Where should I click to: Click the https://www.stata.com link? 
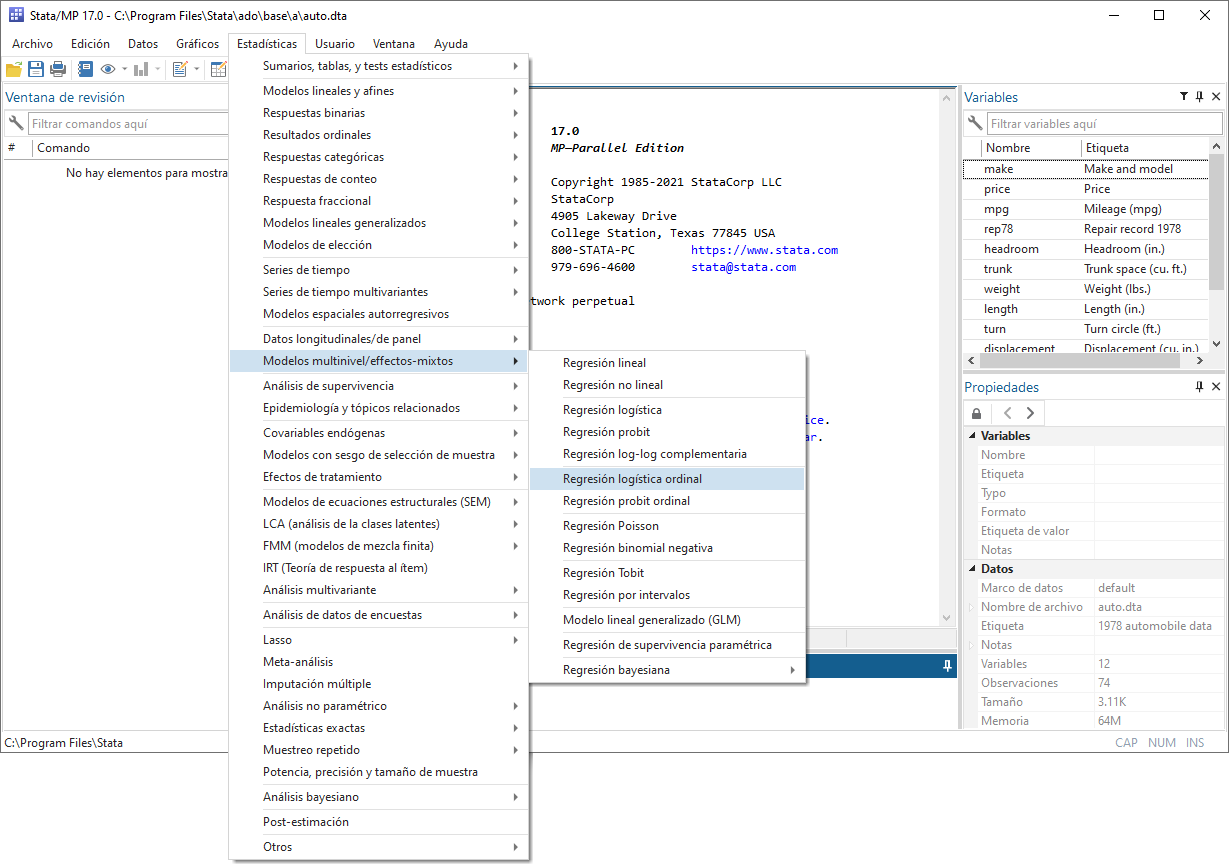coord(764,250)
